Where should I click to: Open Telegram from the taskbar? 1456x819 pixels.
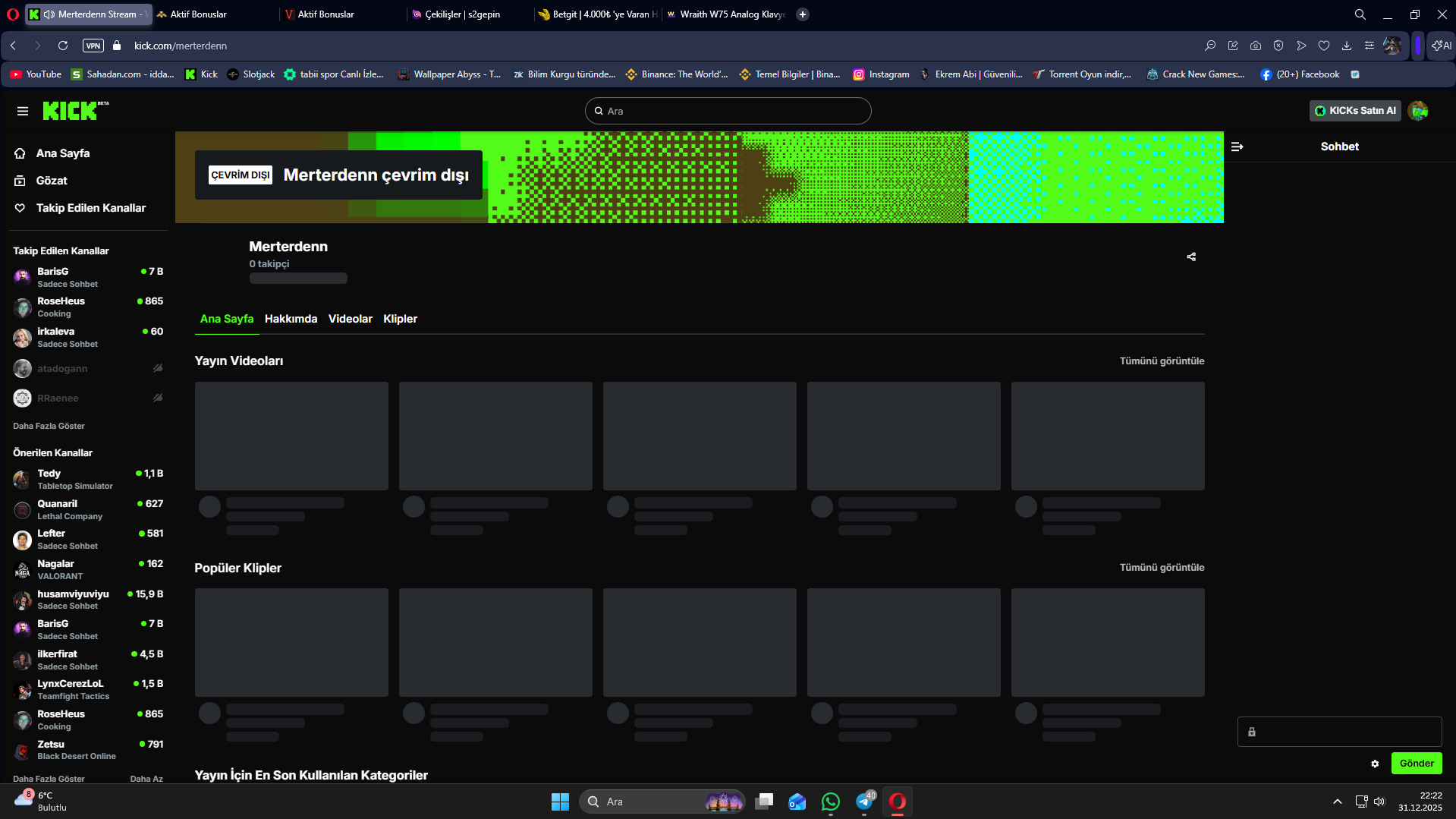(864, 802)
